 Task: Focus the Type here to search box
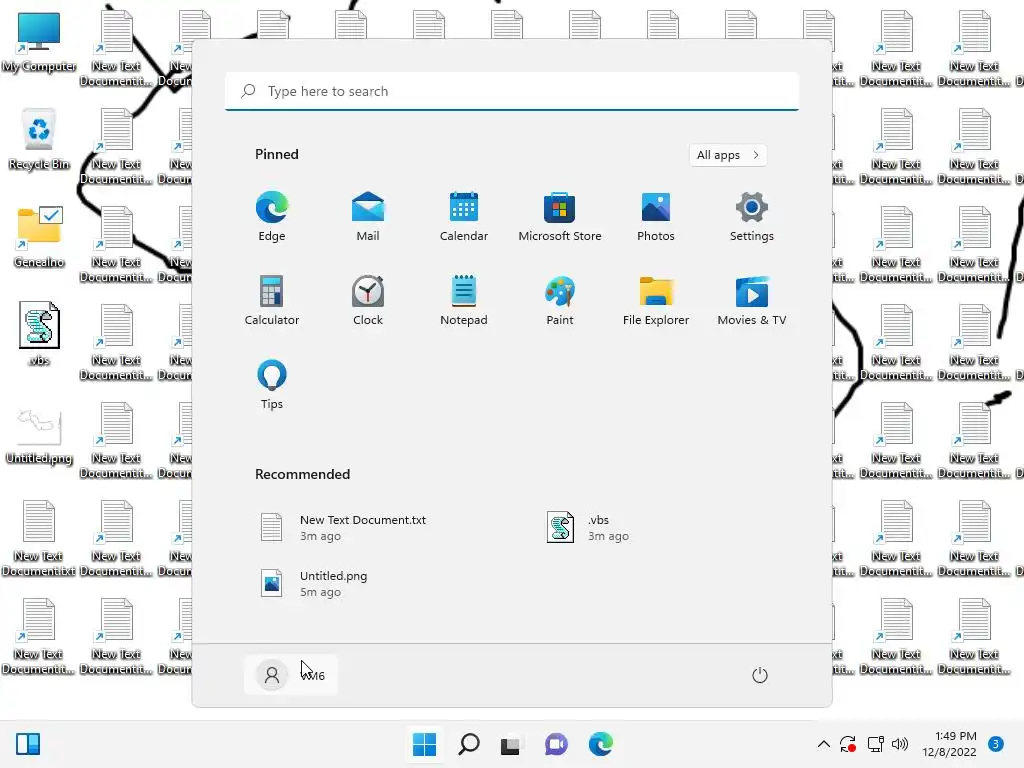512,91
